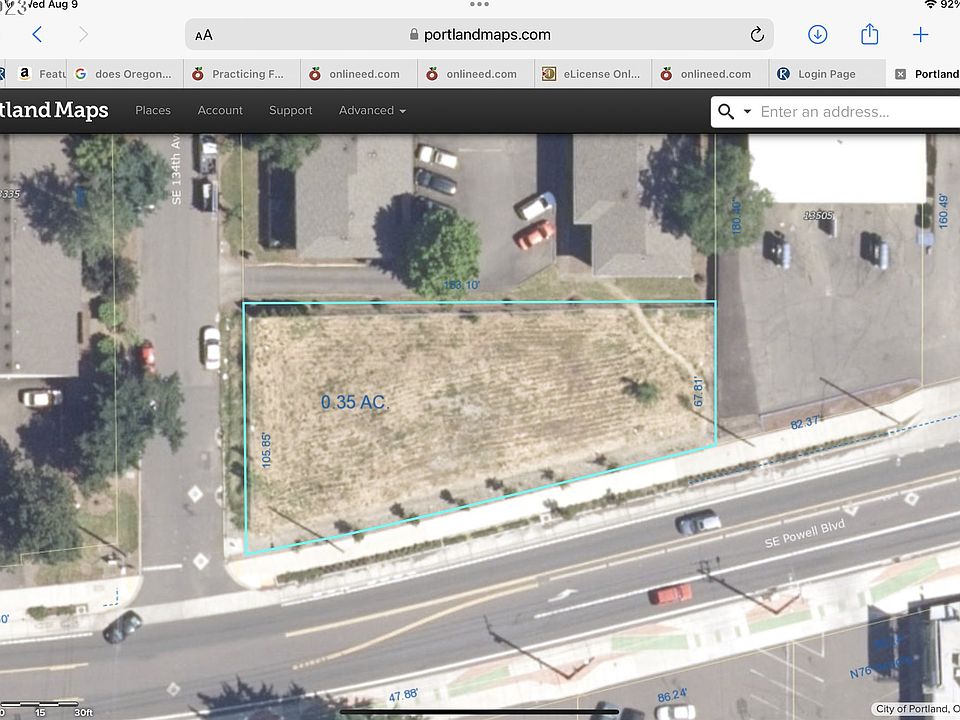Screen dimensions: 960x720
Task: Click the 0.35 AC parcel label
Action: click(354, 402)
